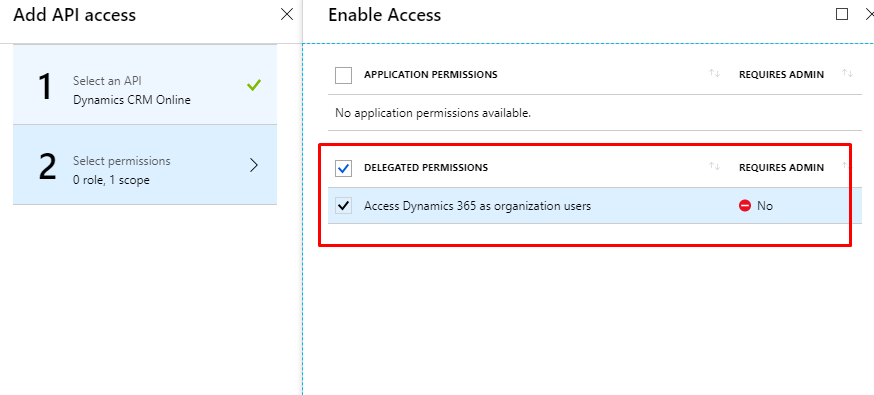Viewport: 874px width, 395px height.
Task: Click the Dynamics CRM Online API label
Action: [x=132, y=100]
